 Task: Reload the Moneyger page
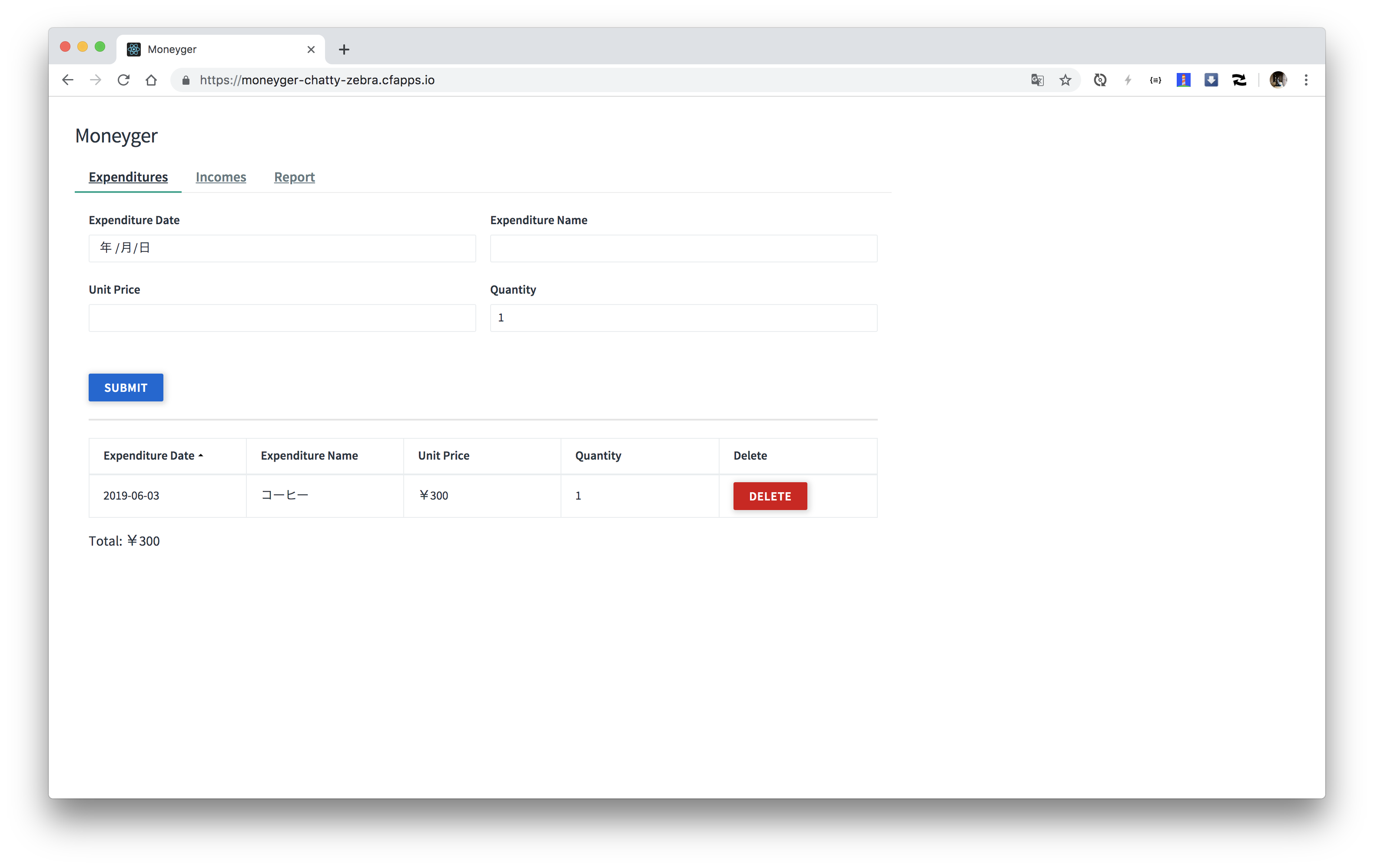[x=123, y=80]
